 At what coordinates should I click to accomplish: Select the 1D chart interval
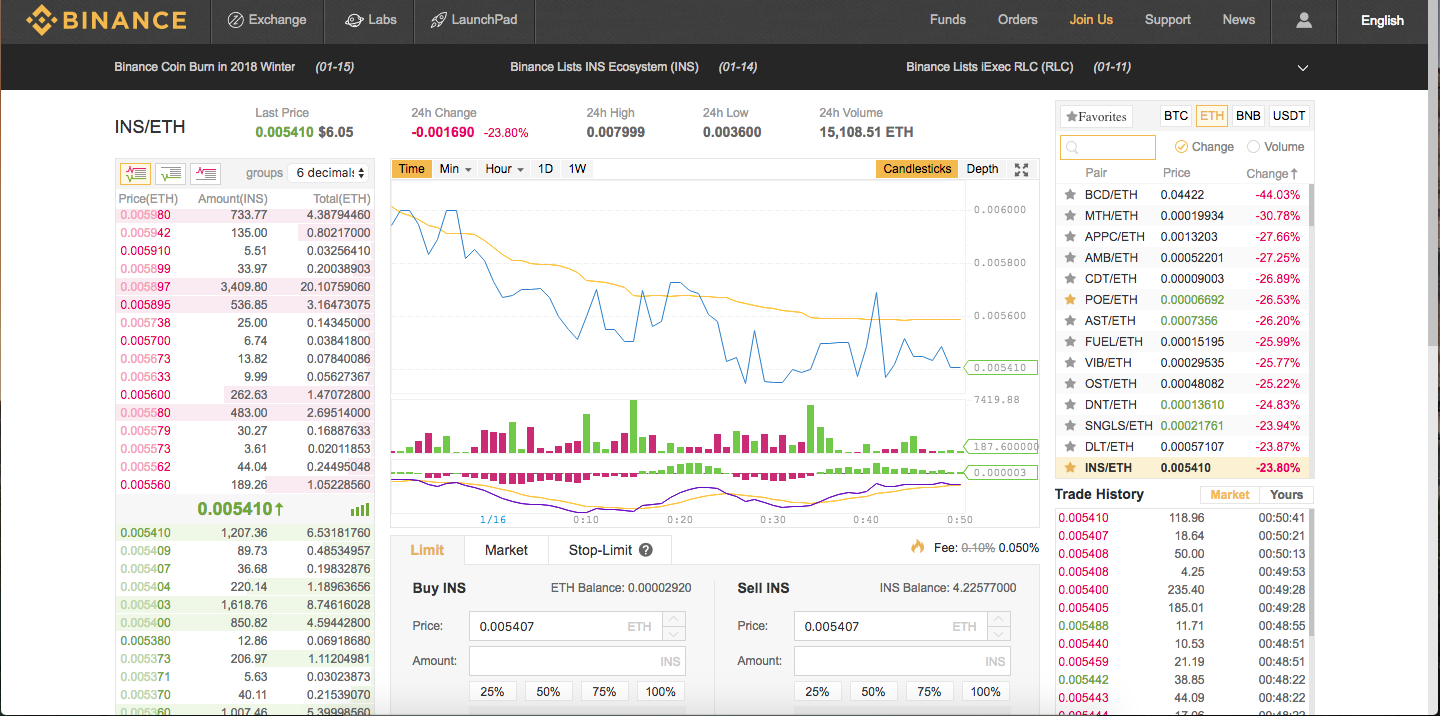[x=545, y=169]
